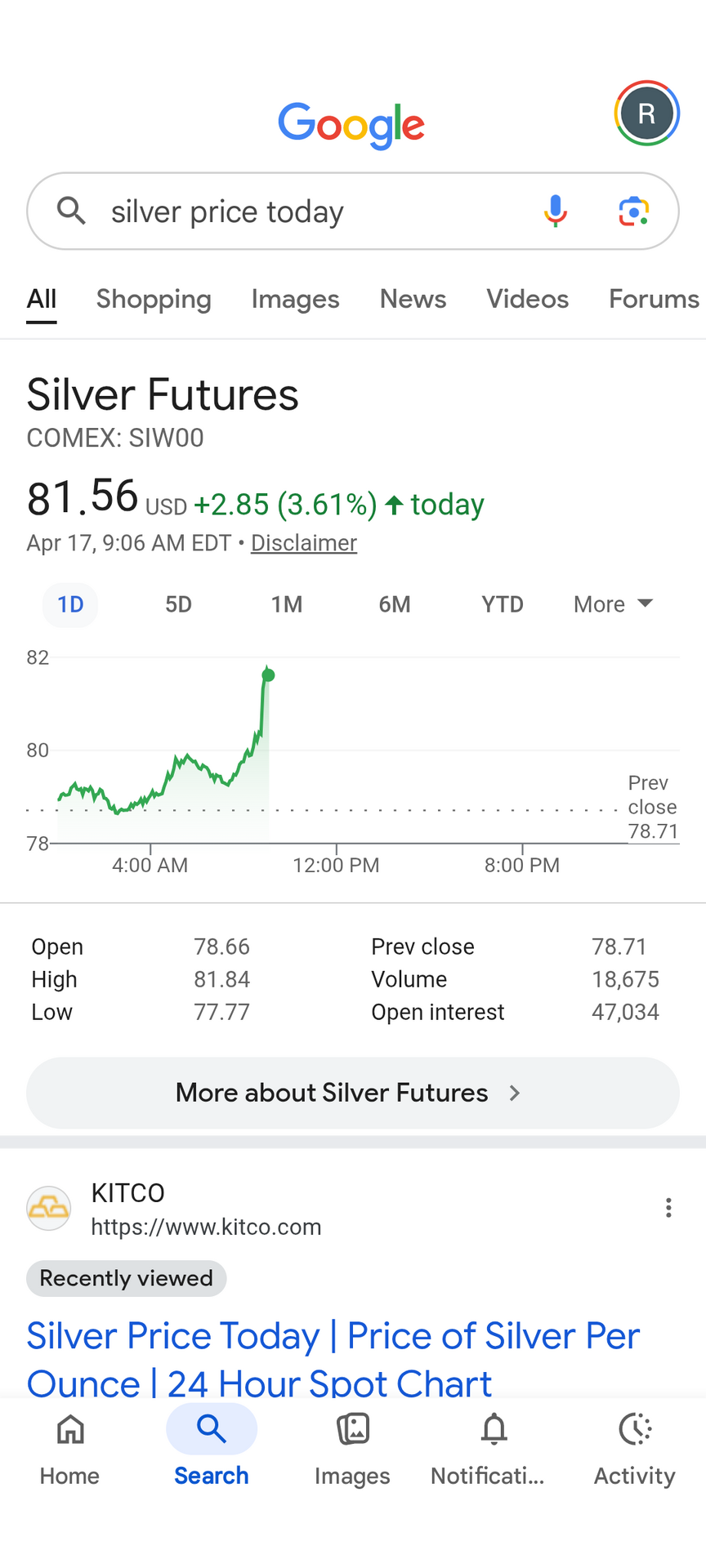This screenshot has height=1568, width=706.
Task: Show the YTD chart range
Action: [x=502, y=604]
